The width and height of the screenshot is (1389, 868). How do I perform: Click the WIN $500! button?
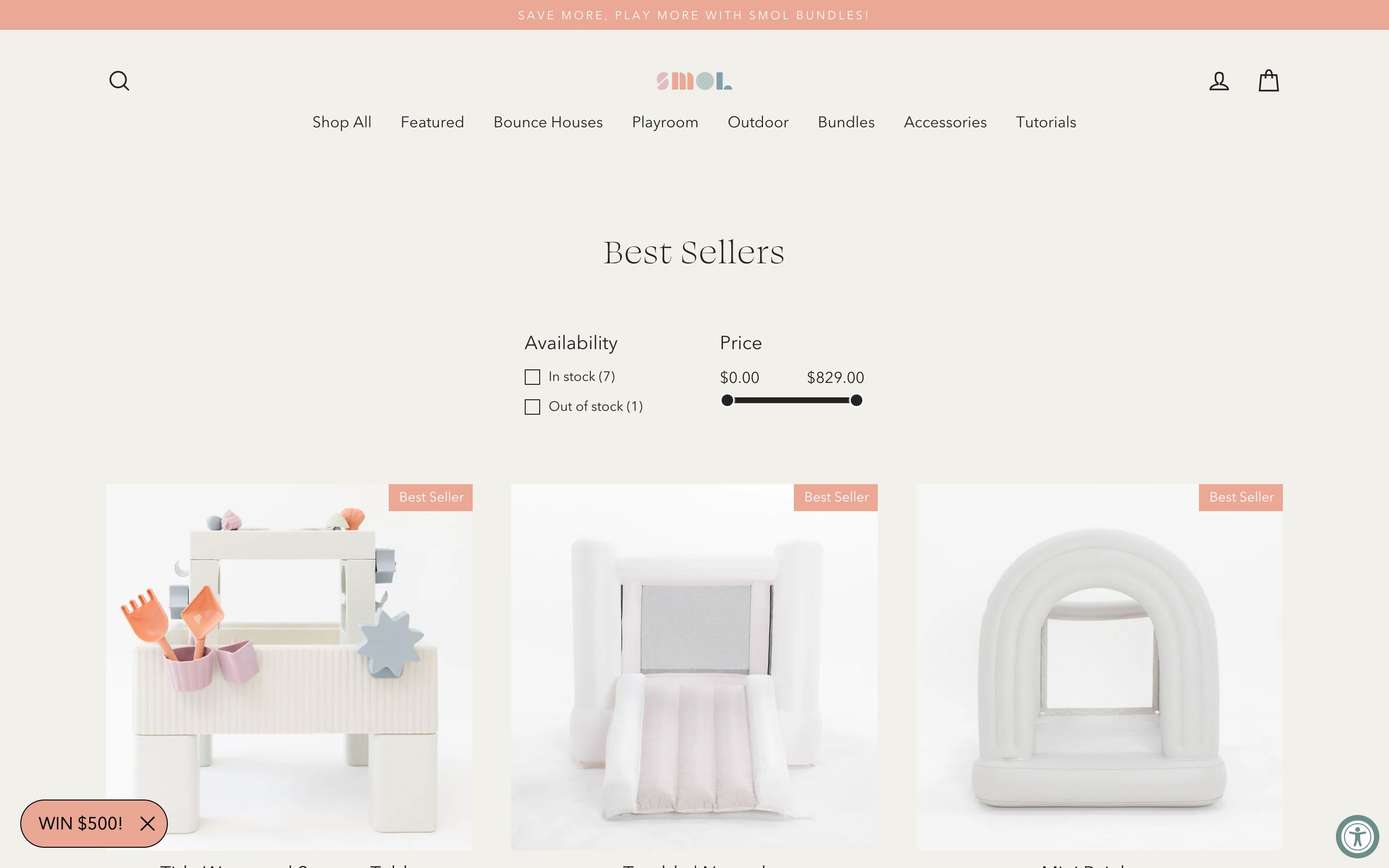(x=81, y=824)
